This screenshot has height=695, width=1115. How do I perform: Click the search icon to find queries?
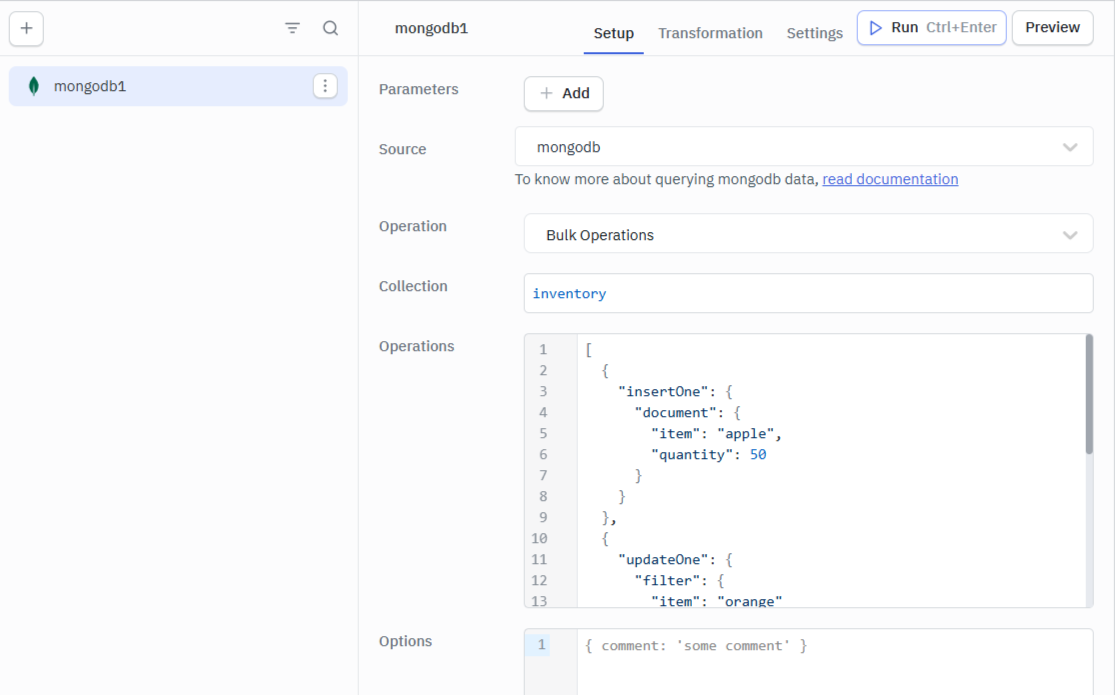(x=330, y=28)
